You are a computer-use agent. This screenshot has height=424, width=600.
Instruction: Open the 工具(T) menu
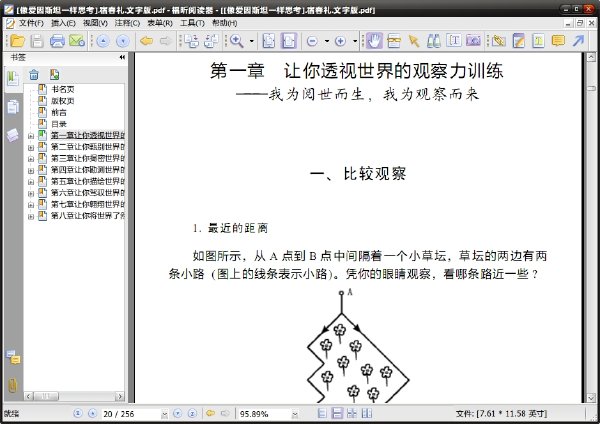(193, 23)
